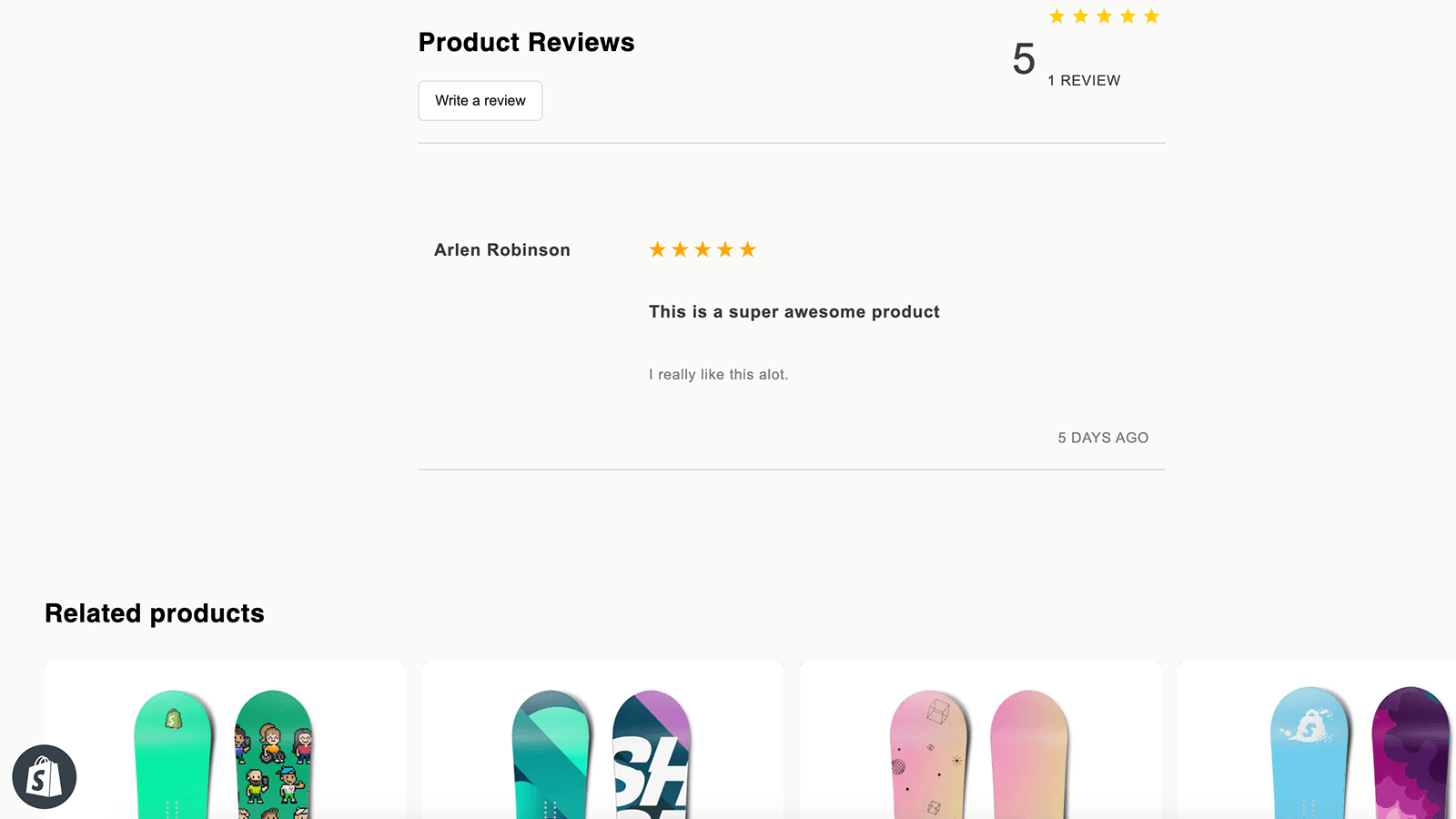Image resolution: width=1456 pixels, height=819 pixels.
Task: Open the pink snowboard with geometric doodles
Action: tap(928, 755)
